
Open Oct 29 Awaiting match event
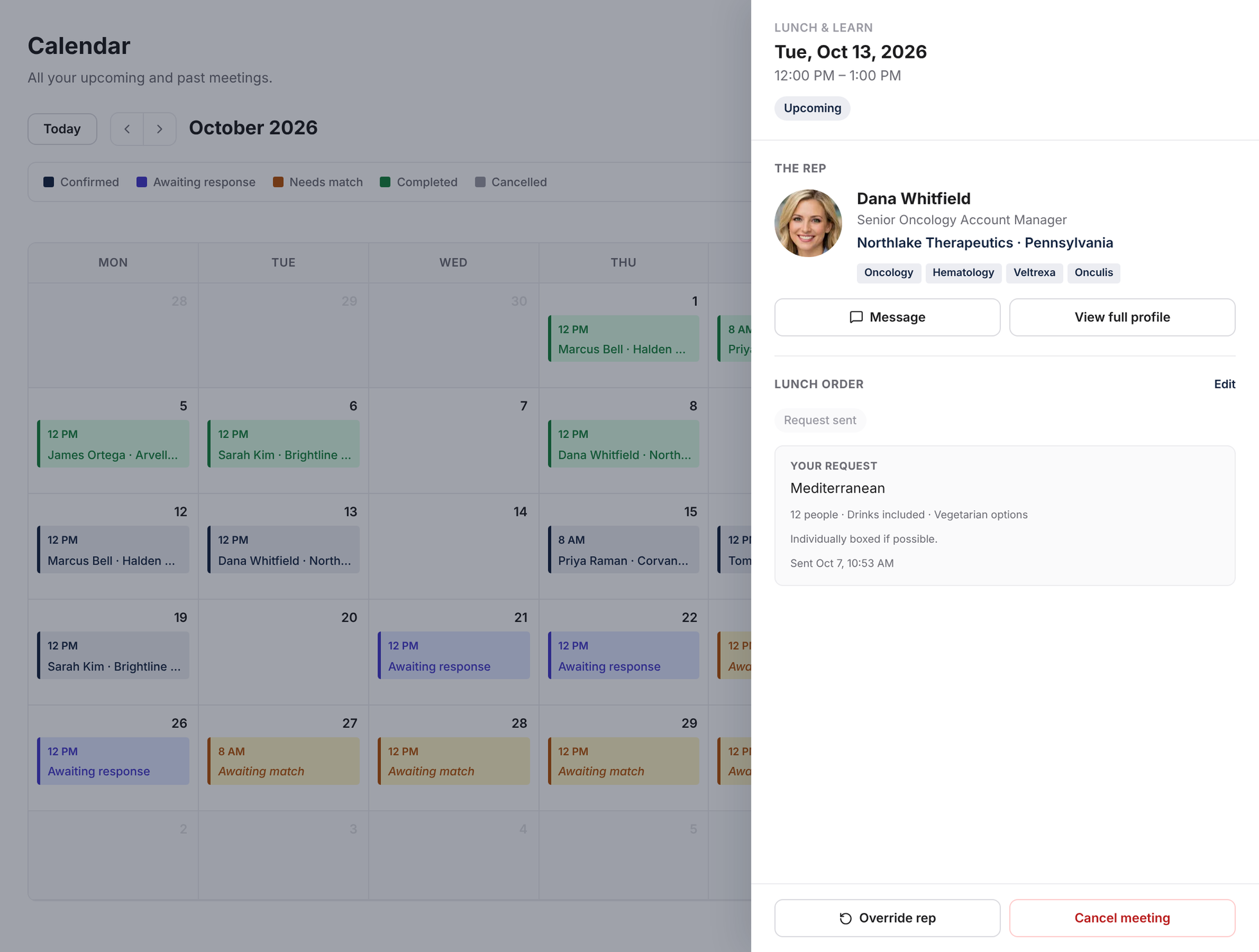(x=623, y=761)
